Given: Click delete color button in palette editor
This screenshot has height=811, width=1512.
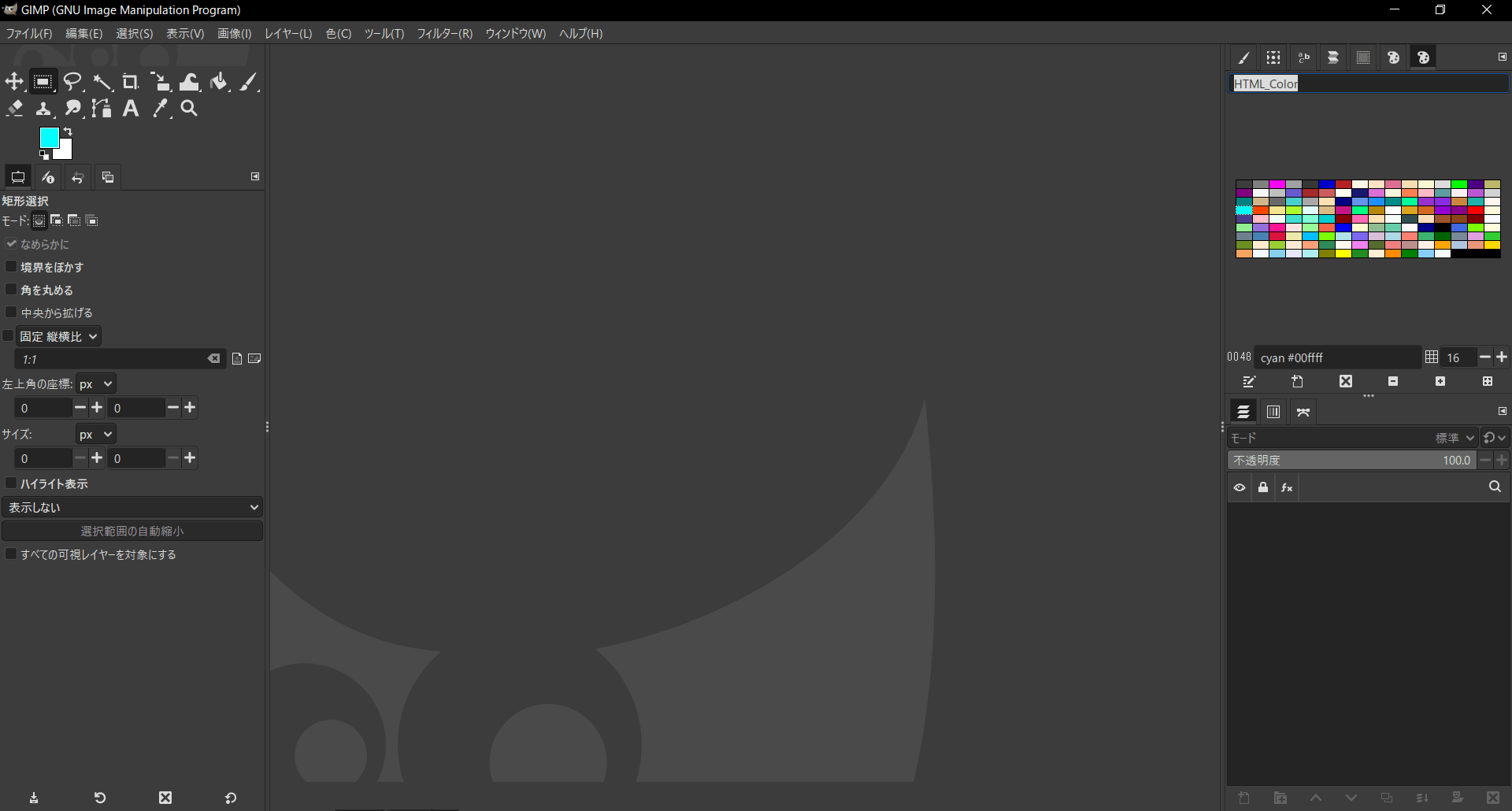Looking at the screenshot, I should (1346, 381).
